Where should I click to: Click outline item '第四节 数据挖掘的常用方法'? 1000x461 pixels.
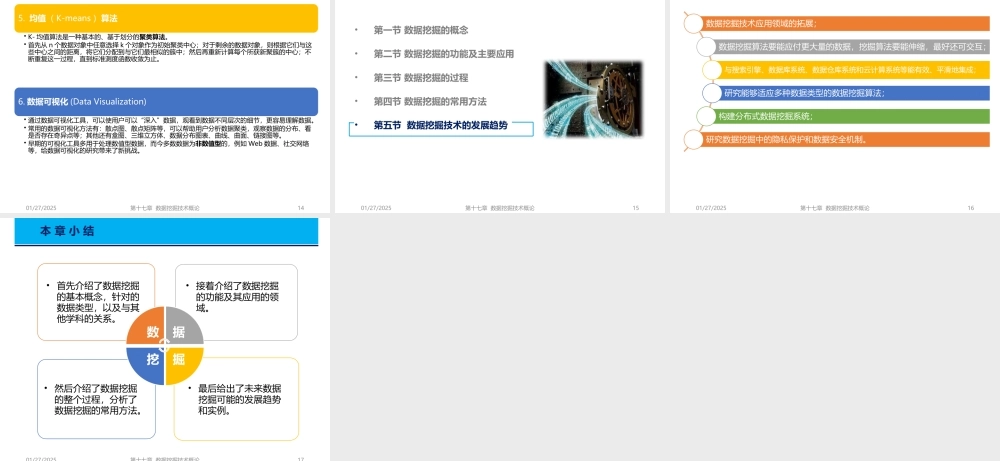(x=430, y=101)
